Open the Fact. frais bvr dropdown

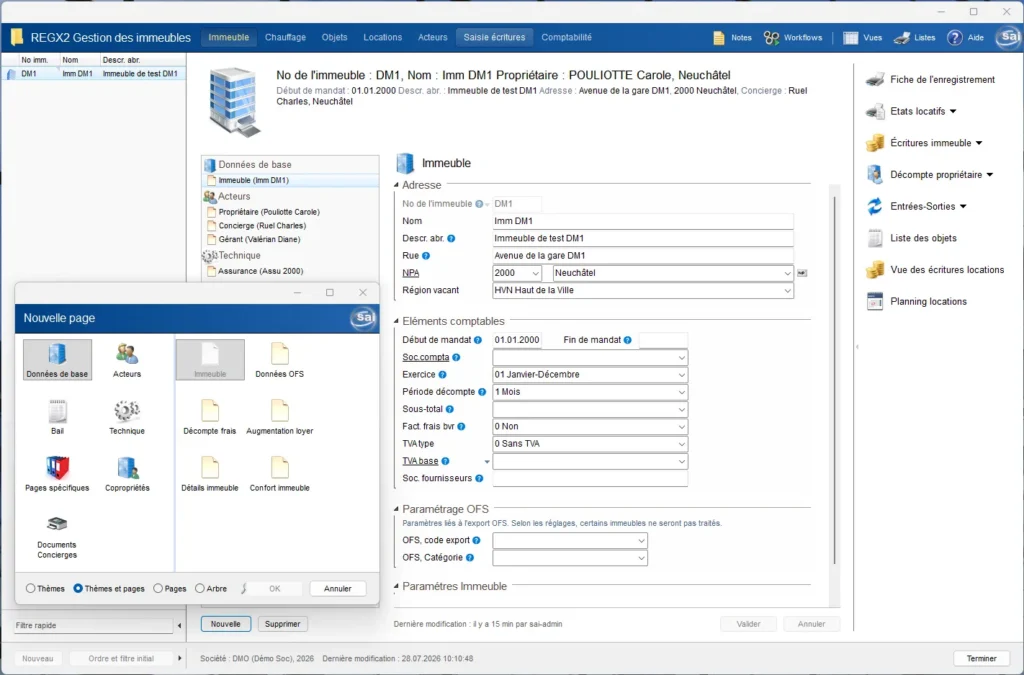(x=681, y=427)
